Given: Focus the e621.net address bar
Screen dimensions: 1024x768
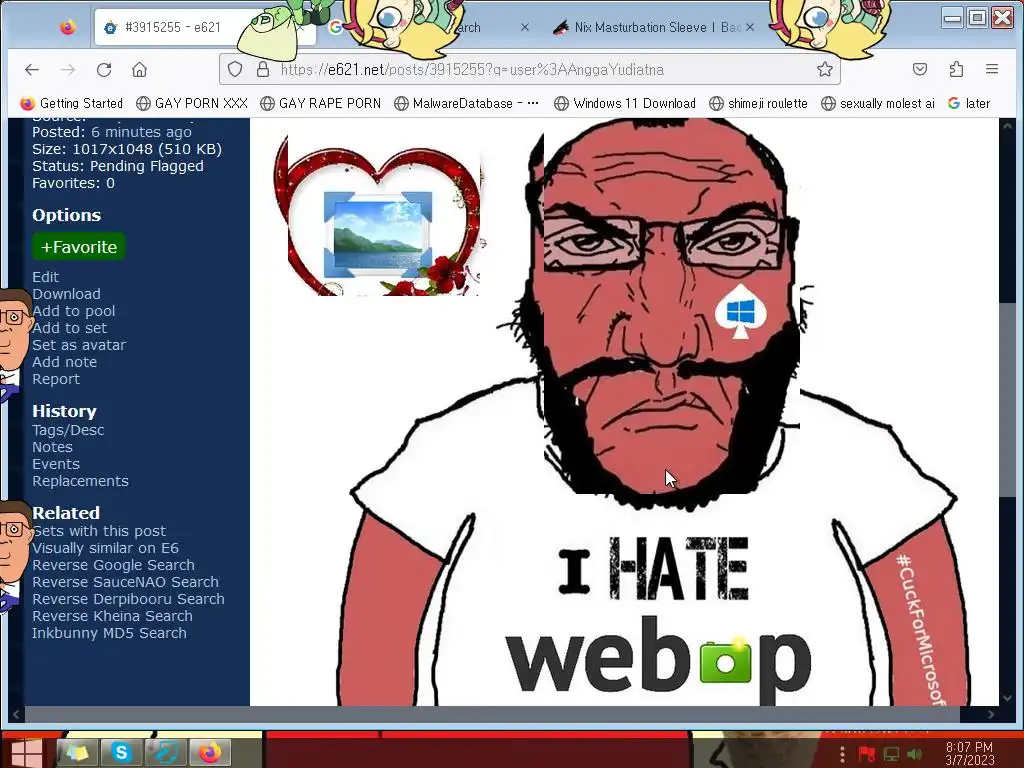Looking at the screenshot, I should pyautogui.click(x=530, y=69).
